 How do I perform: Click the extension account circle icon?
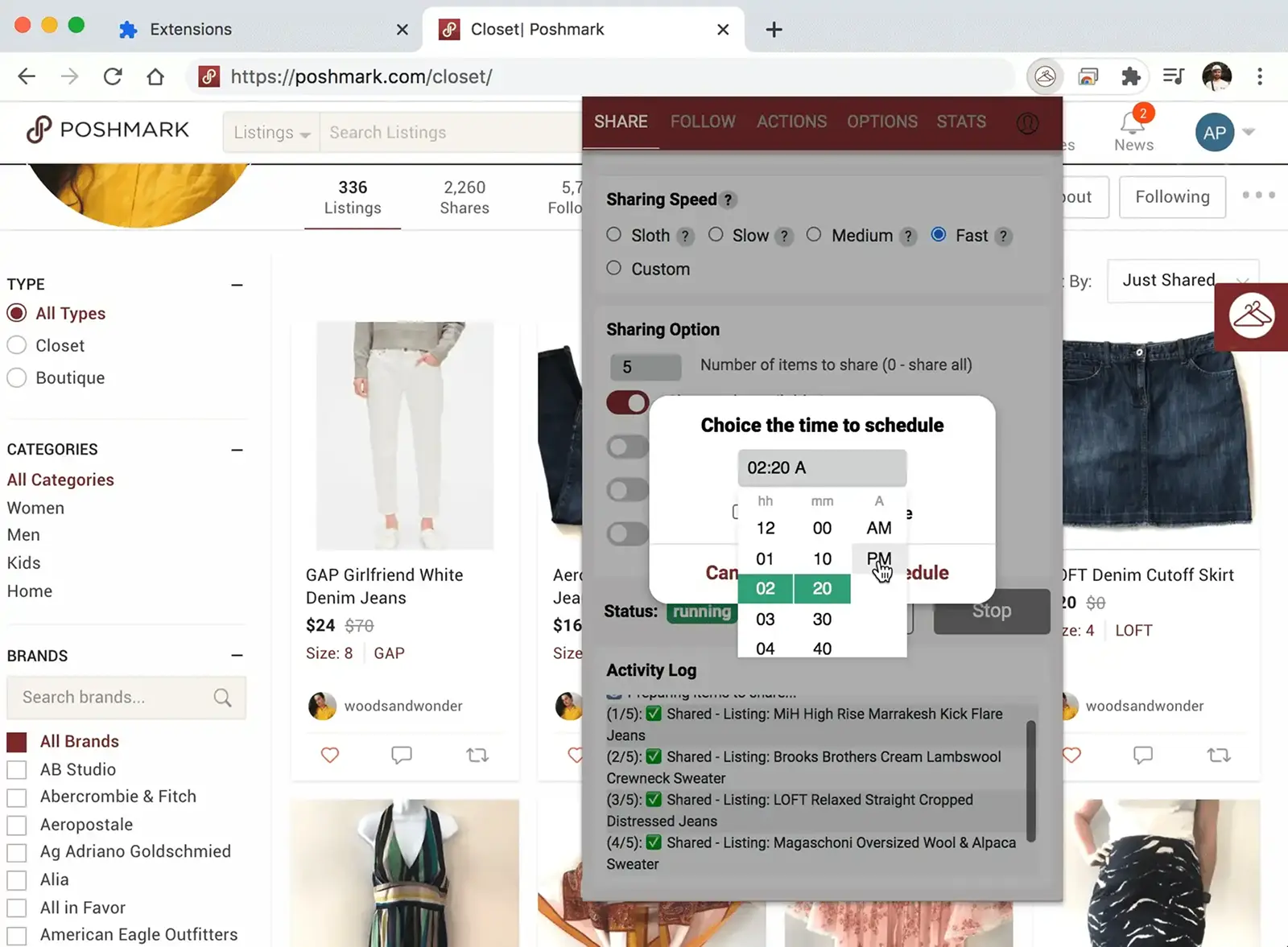click(x=1027, y=122)
